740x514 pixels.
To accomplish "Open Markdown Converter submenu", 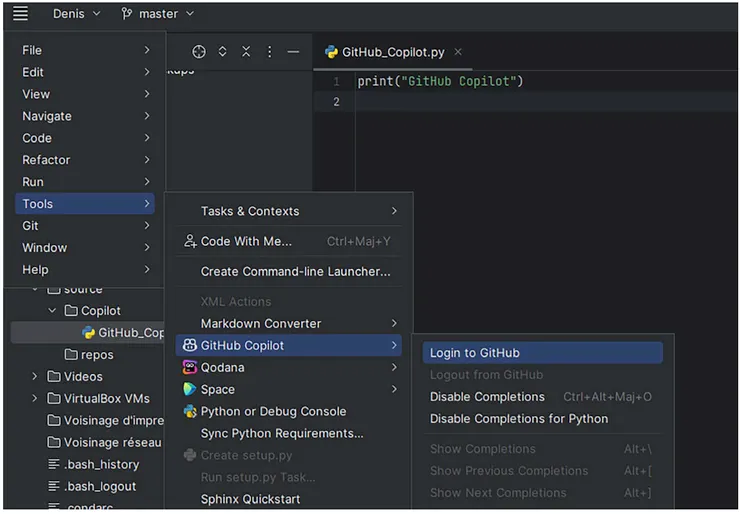I will coord(261,323).
